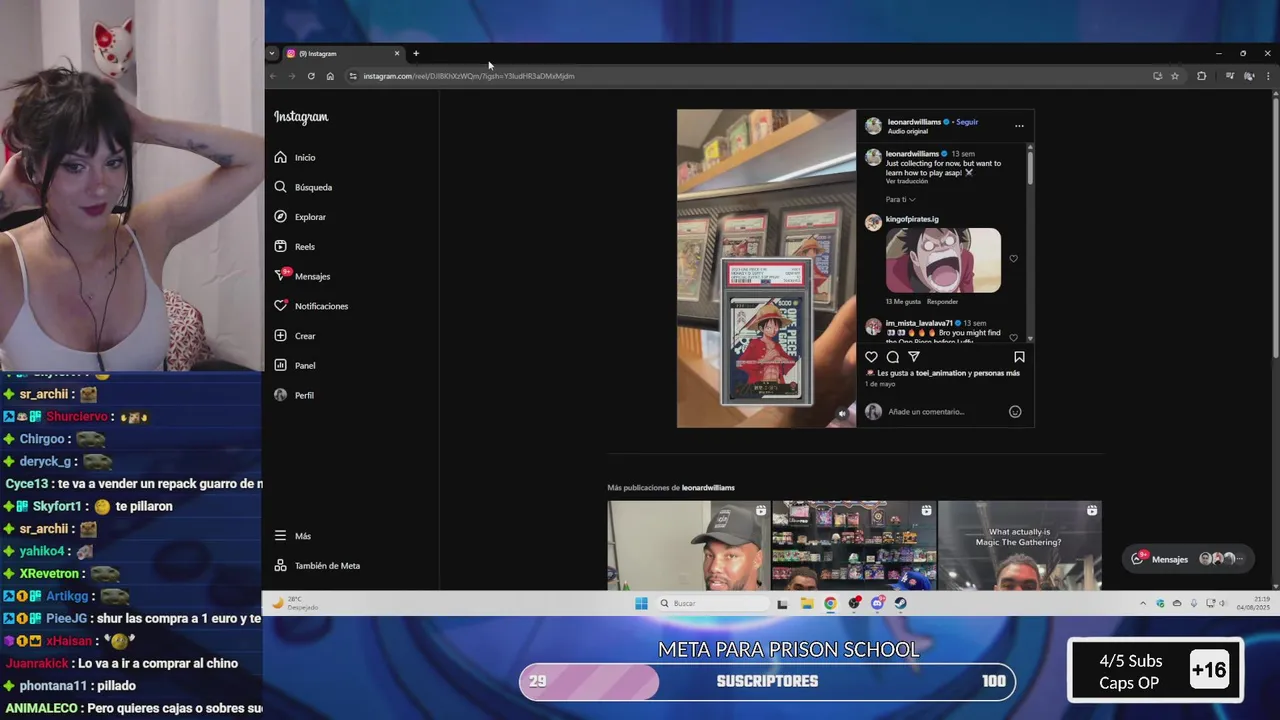
Task: Save the reel with the bookmark icon
Action: (x=1019, y=357)
